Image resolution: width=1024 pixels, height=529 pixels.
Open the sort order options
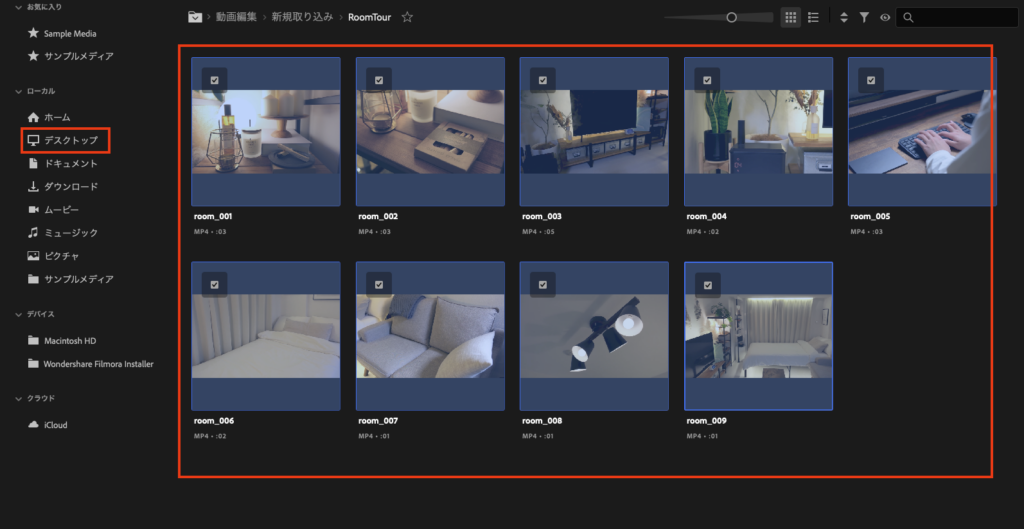[x=844, y=18]
